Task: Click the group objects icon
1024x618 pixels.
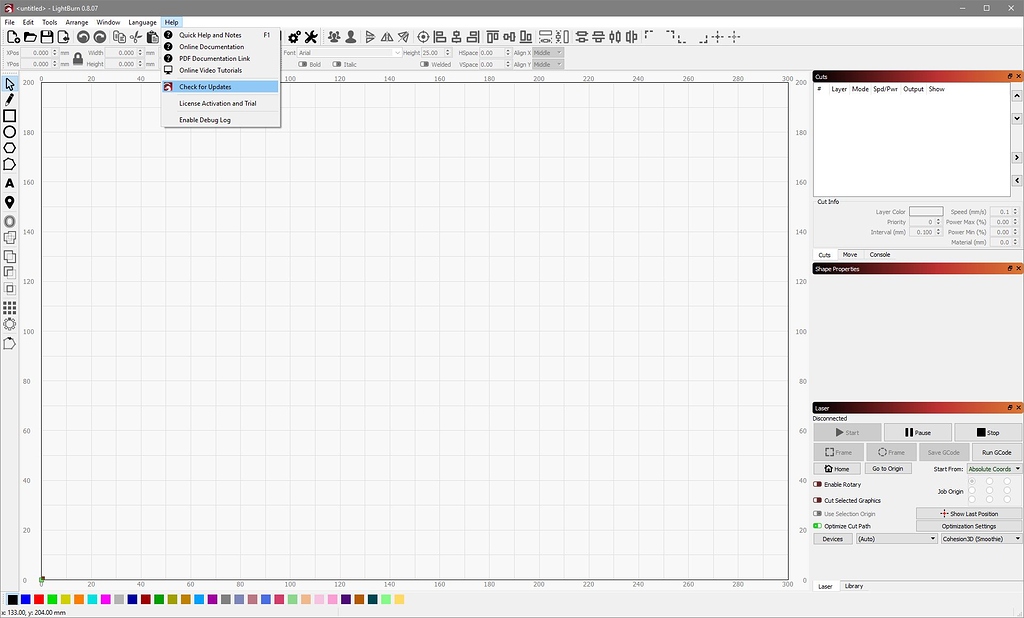Action: [334, 37]
